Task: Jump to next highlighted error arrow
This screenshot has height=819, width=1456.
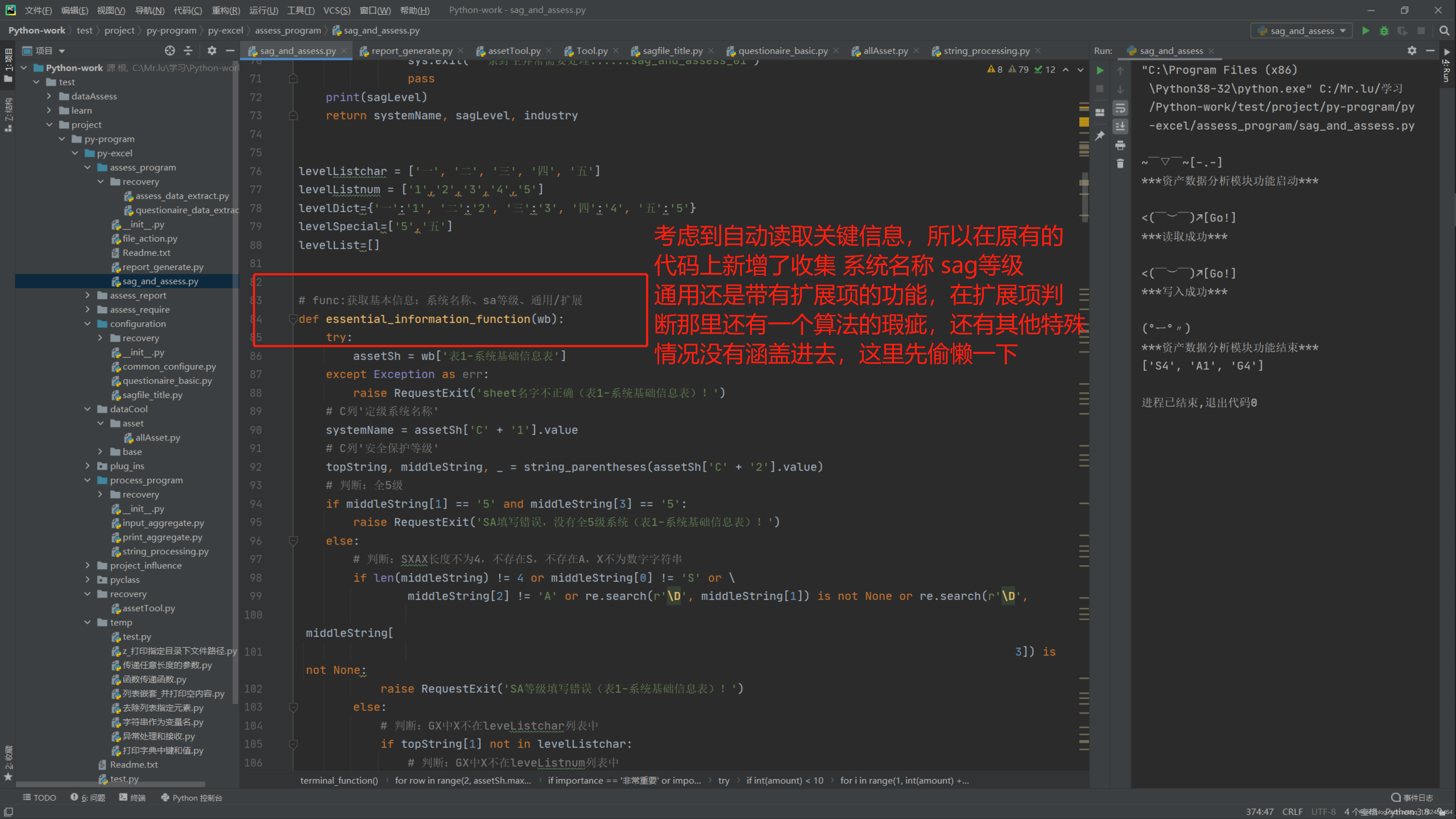Action: coord(1080,70)
